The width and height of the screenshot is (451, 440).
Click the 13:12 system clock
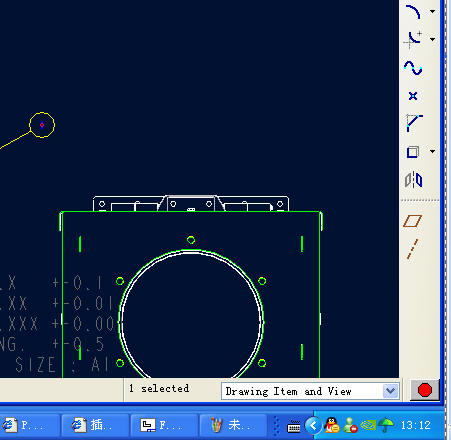click(x=416, y=425)
